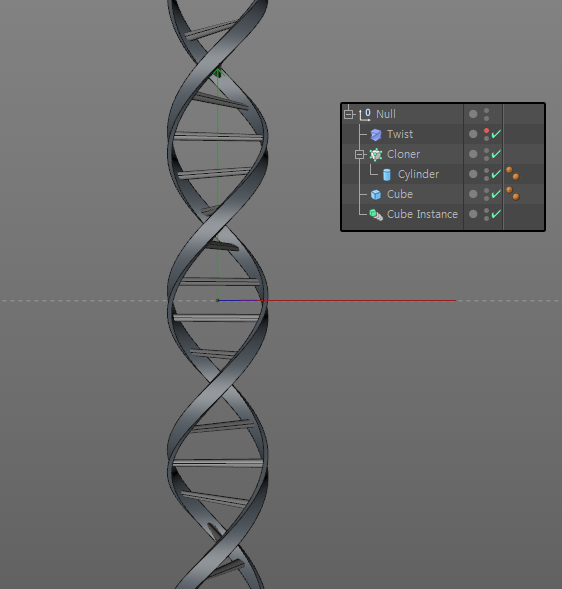Screen dimensions: 562x589
Task: Toggle the Cloner enable checkmark
Action: click(x=496, y=153)
